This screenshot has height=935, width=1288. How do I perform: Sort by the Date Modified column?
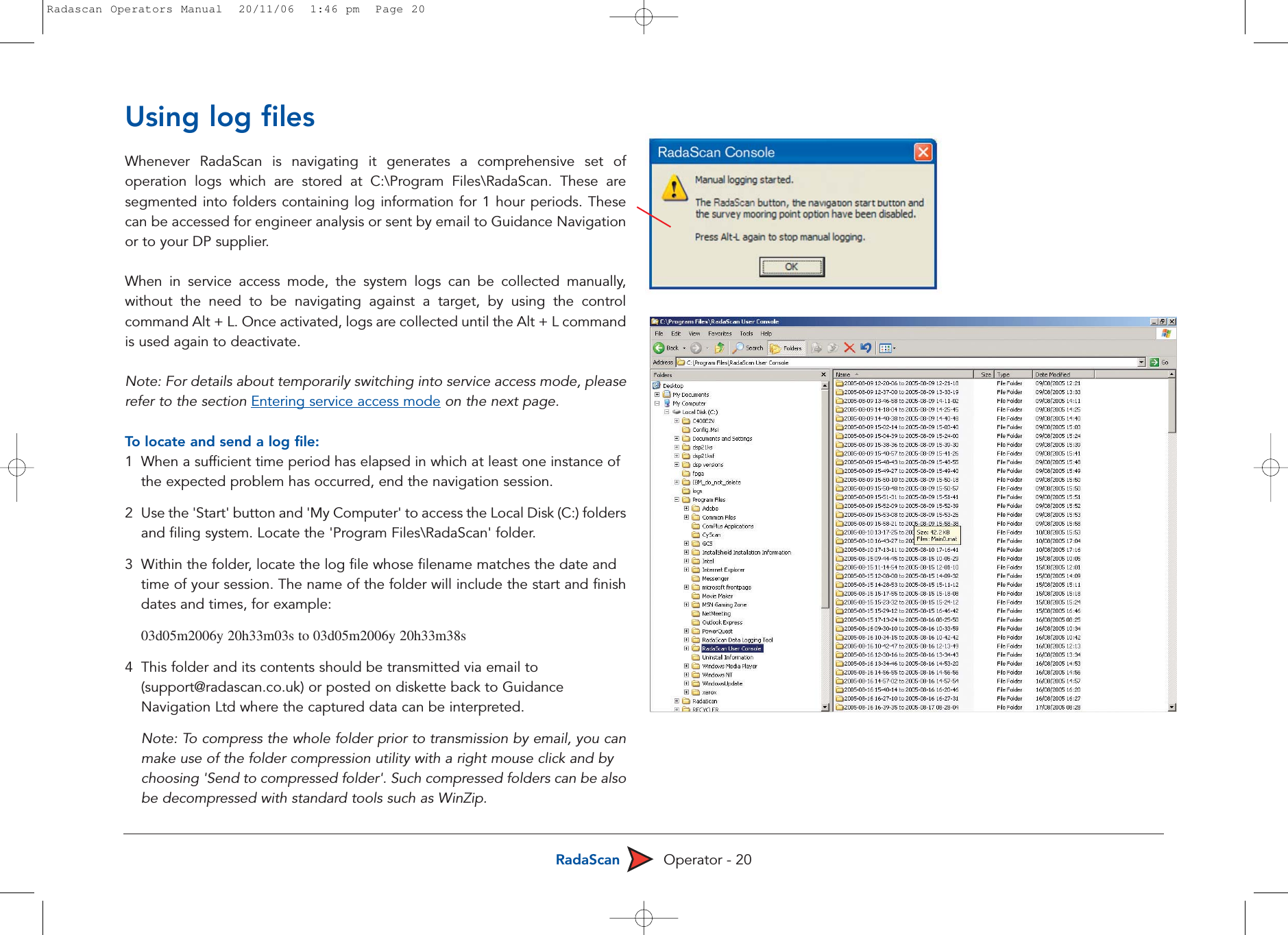coord(1063,374)
